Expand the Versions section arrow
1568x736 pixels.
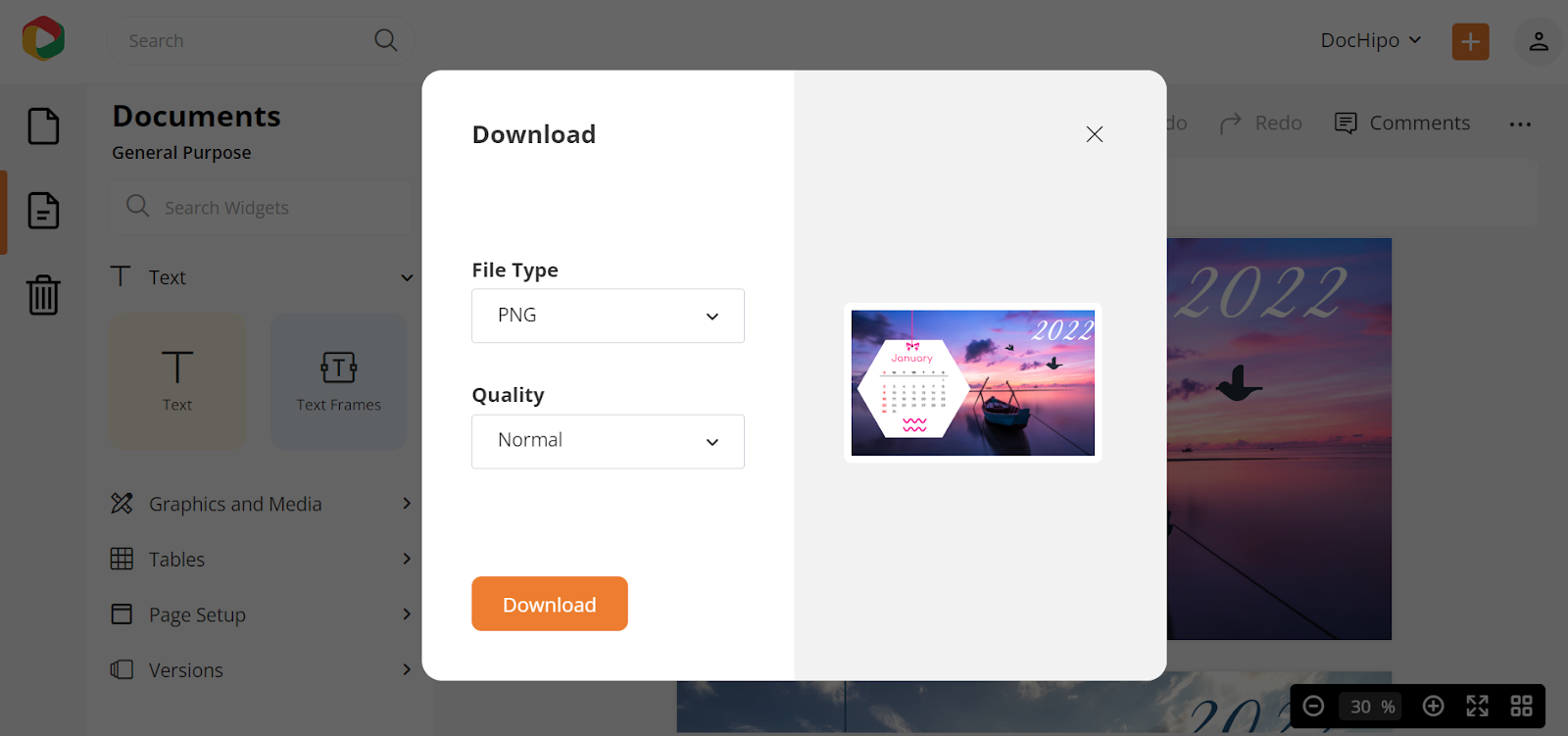pos(407,669)
